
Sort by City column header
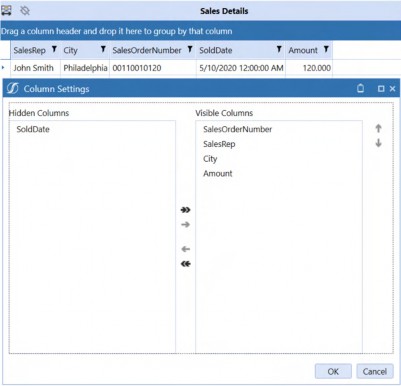pos(70,50)
